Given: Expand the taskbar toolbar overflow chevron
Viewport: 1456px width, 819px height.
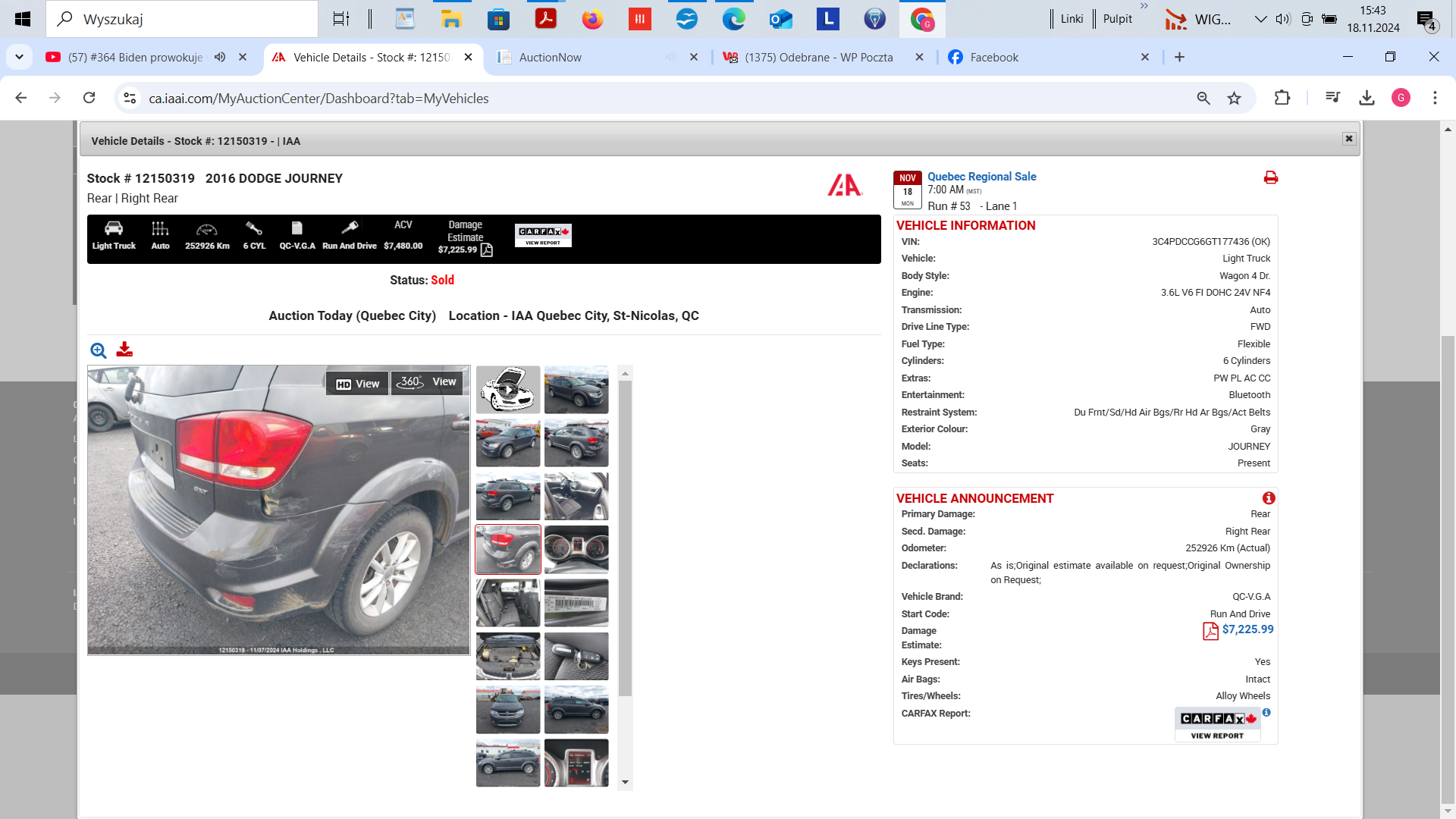Looking at the screenshot, I should tap(1144, 7).
